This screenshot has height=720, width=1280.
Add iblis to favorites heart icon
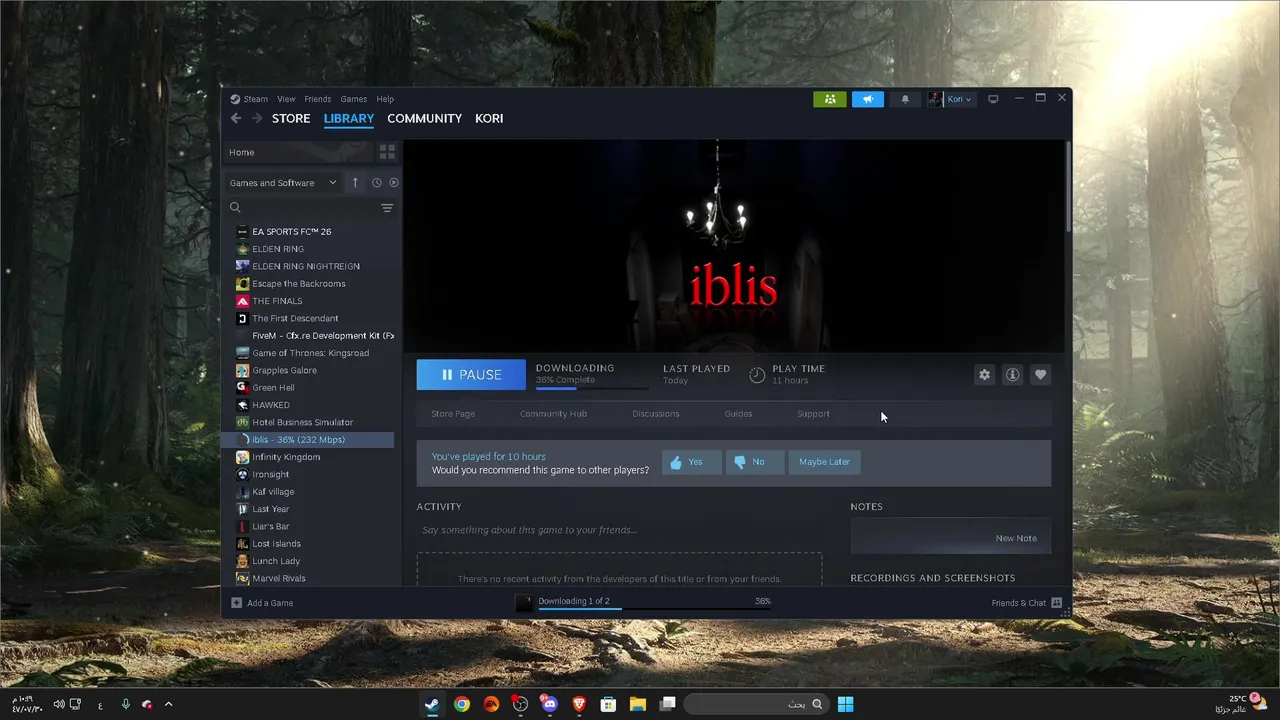point(1041,374)
